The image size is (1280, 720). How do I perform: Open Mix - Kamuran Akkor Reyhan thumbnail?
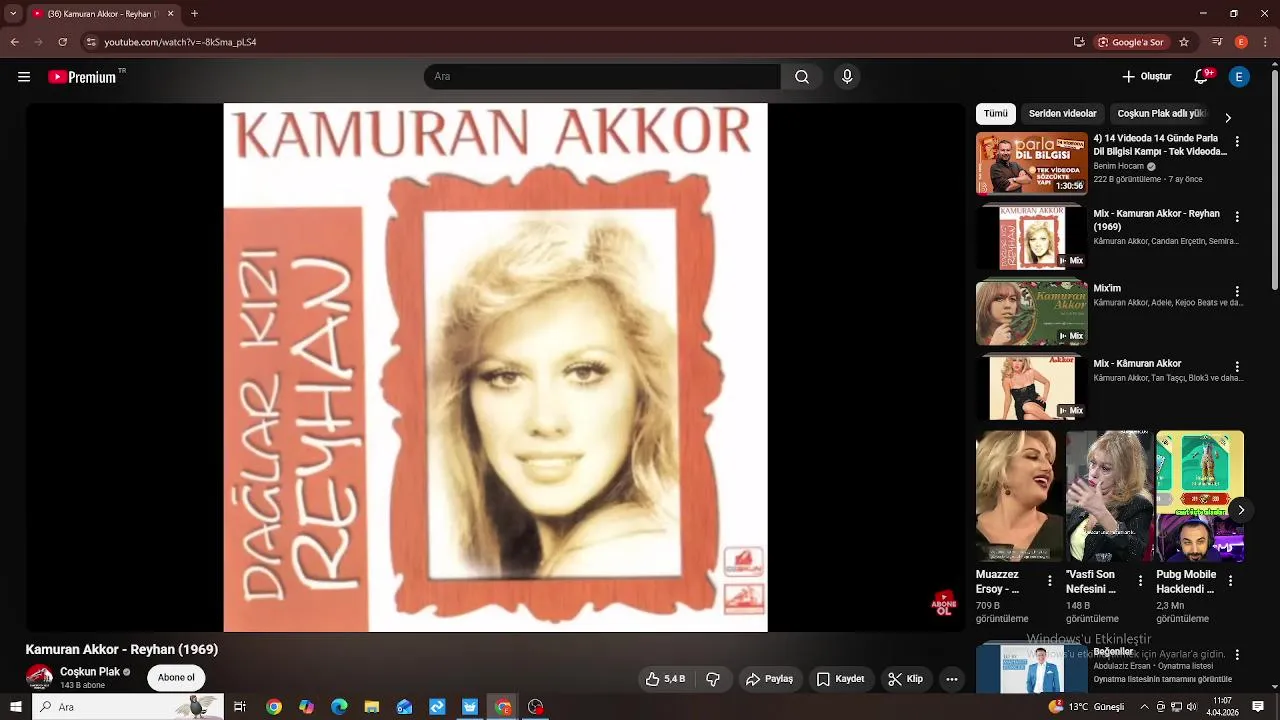[1031, 237]
